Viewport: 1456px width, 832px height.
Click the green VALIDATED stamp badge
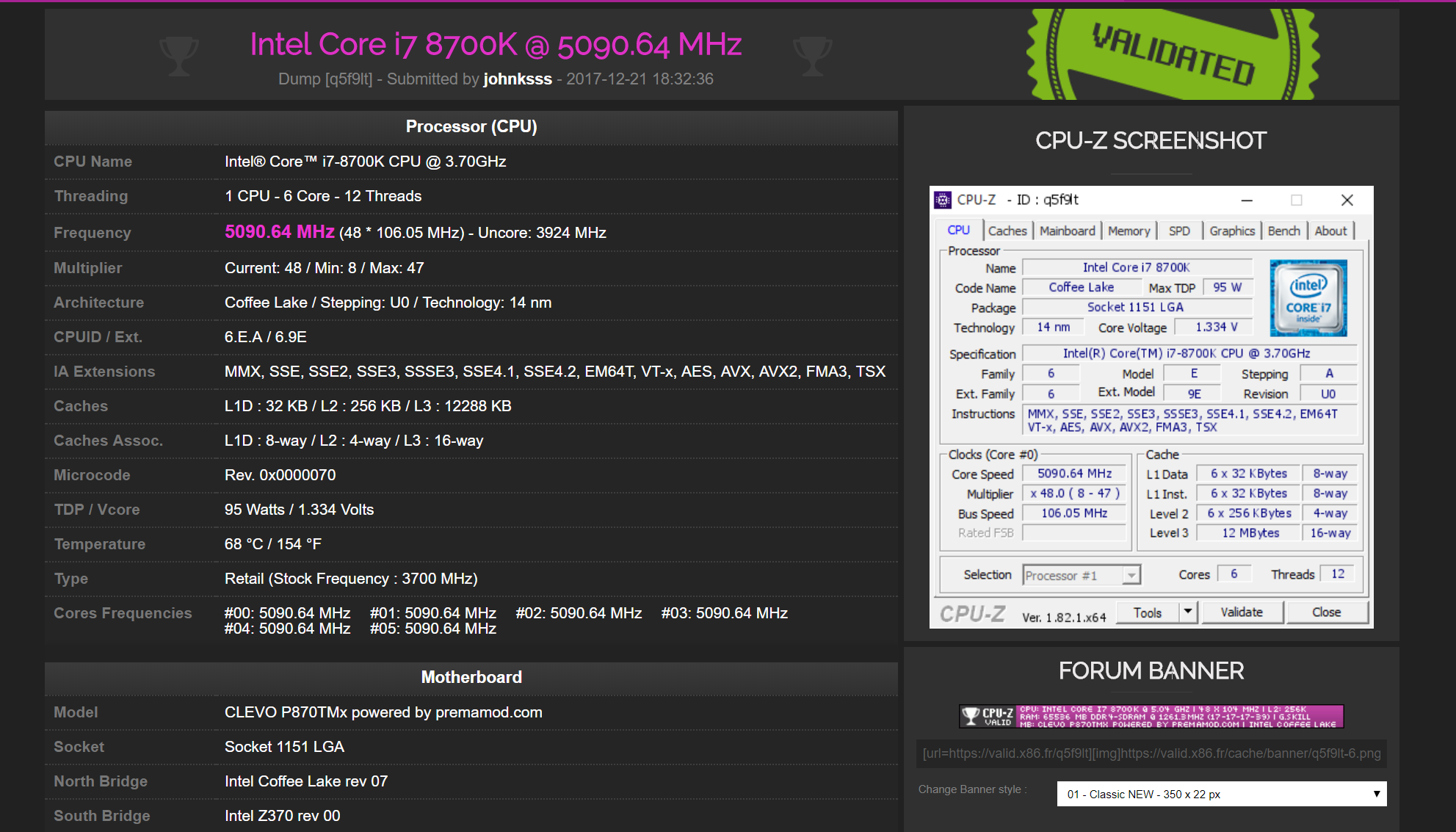click(1173, 54)
